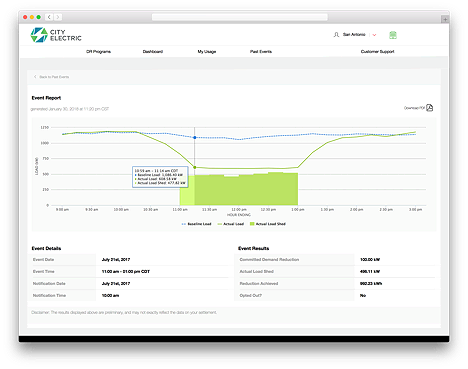The width and height of the screenshot is (468, 369).
Task: Open Customer Support link
Action: (x=377, y=52)
